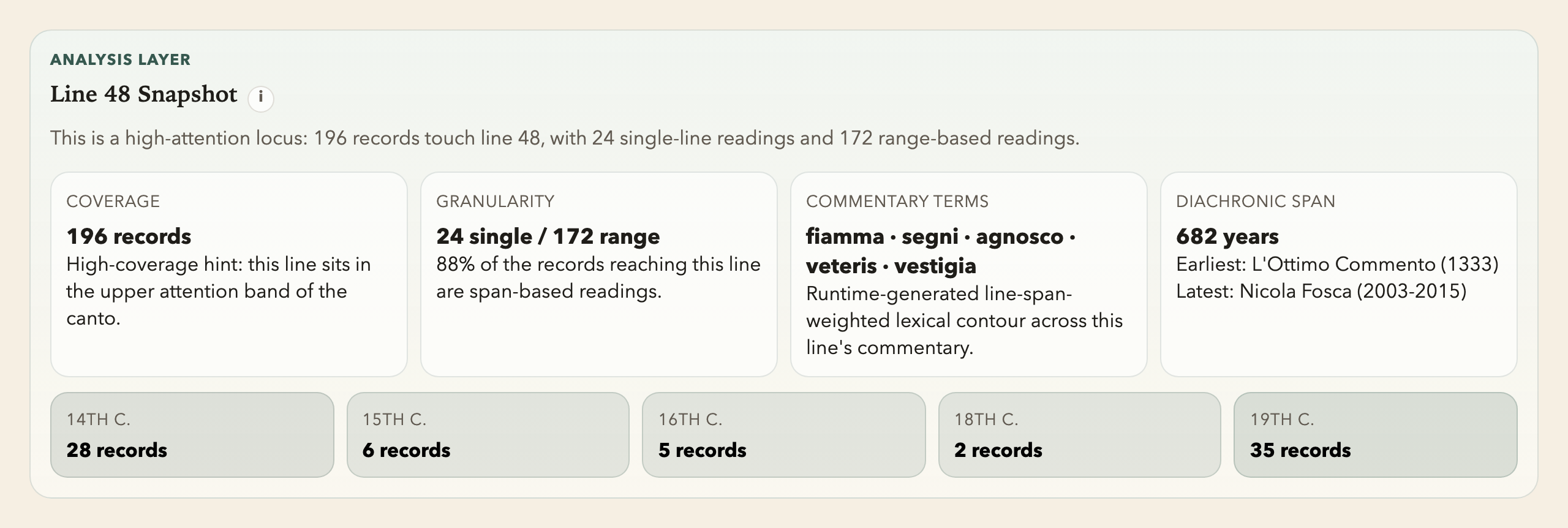Open the Line 48 Snapshot info tooltip
The image size is (1568, 528).
pos(262,98)
